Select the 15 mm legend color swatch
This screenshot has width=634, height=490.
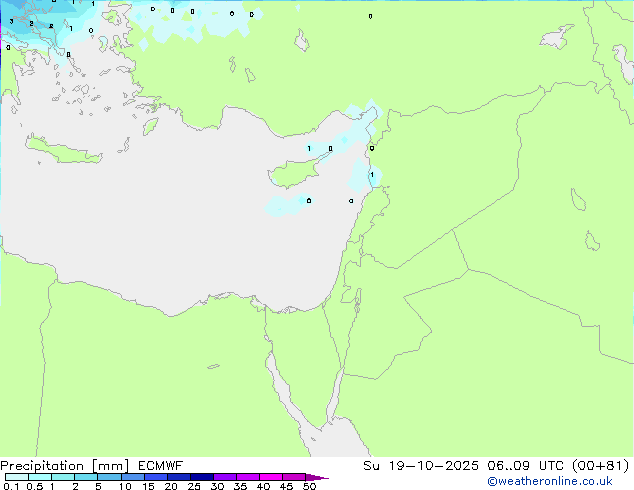click(155, 477)
